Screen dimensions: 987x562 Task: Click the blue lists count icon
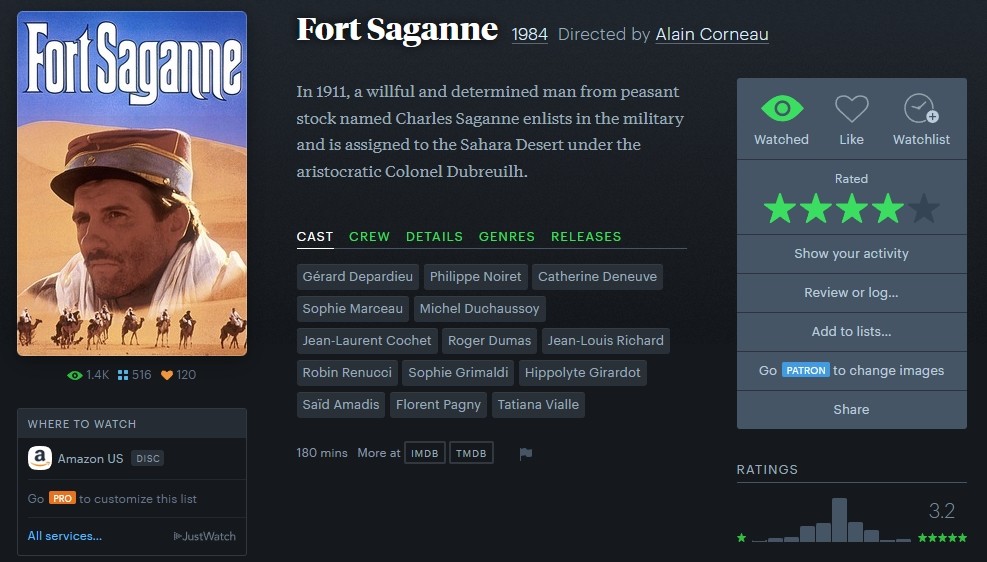tap(134, 375)
